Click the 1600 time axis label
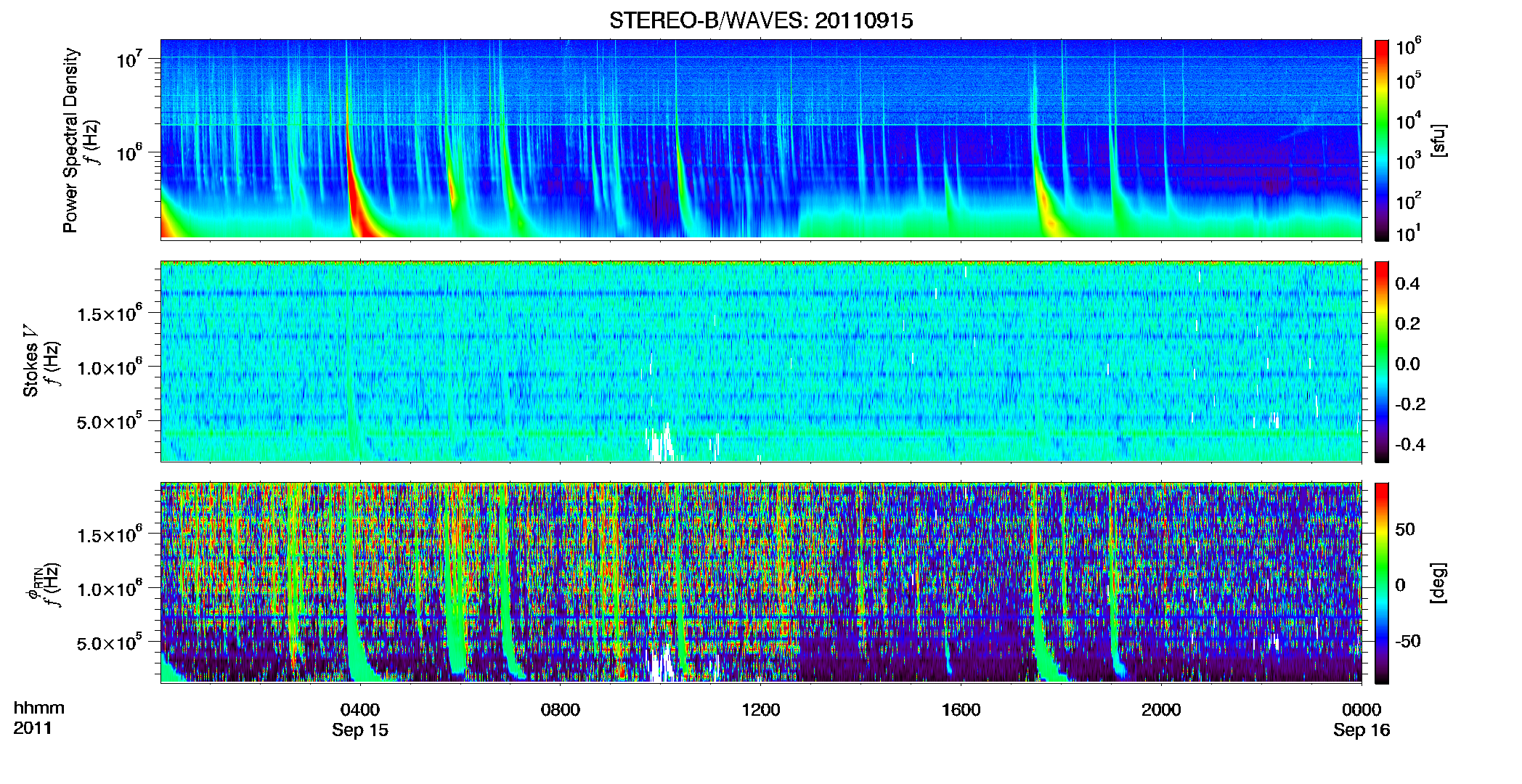This screenshot has width=1522, height=784. [961, 710]
